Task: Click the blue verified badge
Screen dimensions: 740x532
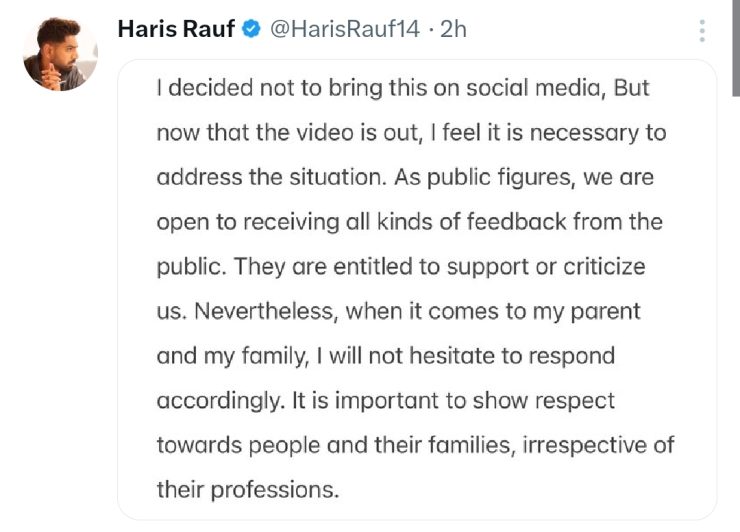Action: pyautogui.click(x=253, y=30)
